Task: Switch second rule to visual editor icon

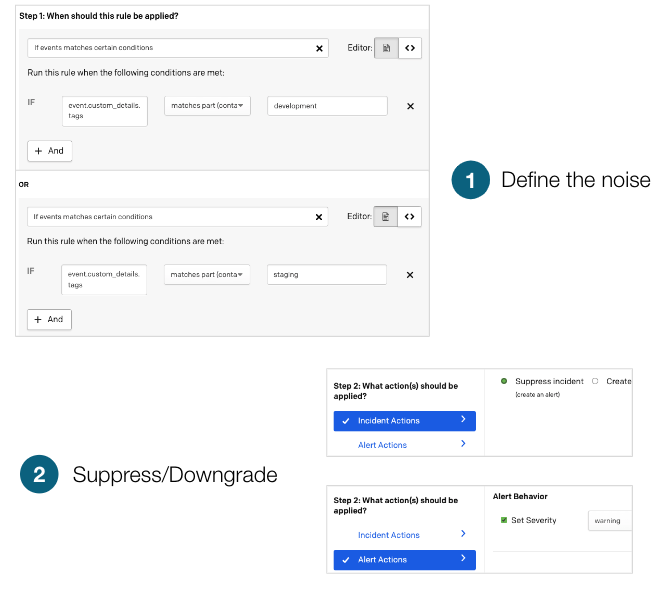Action: click(386, 217)
